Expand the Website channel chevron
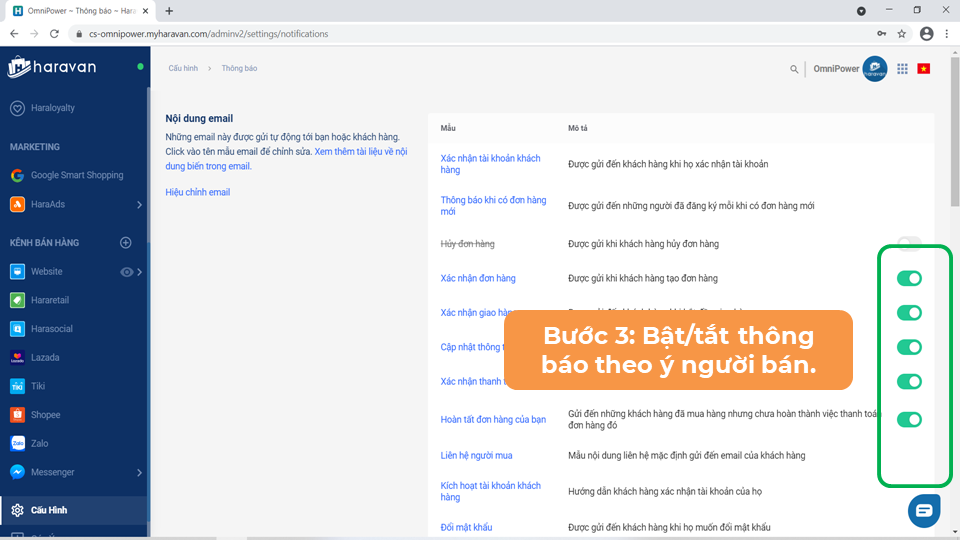The image size is (960, 540). tap(140, 272)
